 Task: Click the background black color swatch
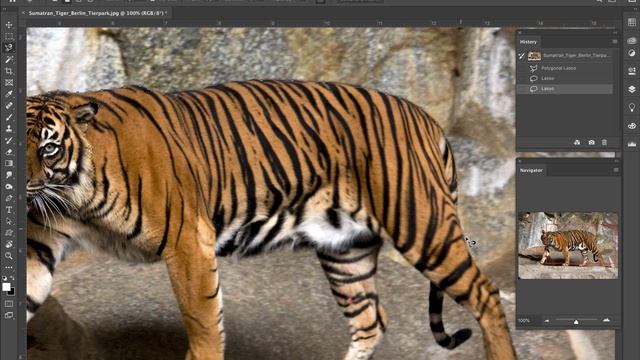(x=12, y=292)
